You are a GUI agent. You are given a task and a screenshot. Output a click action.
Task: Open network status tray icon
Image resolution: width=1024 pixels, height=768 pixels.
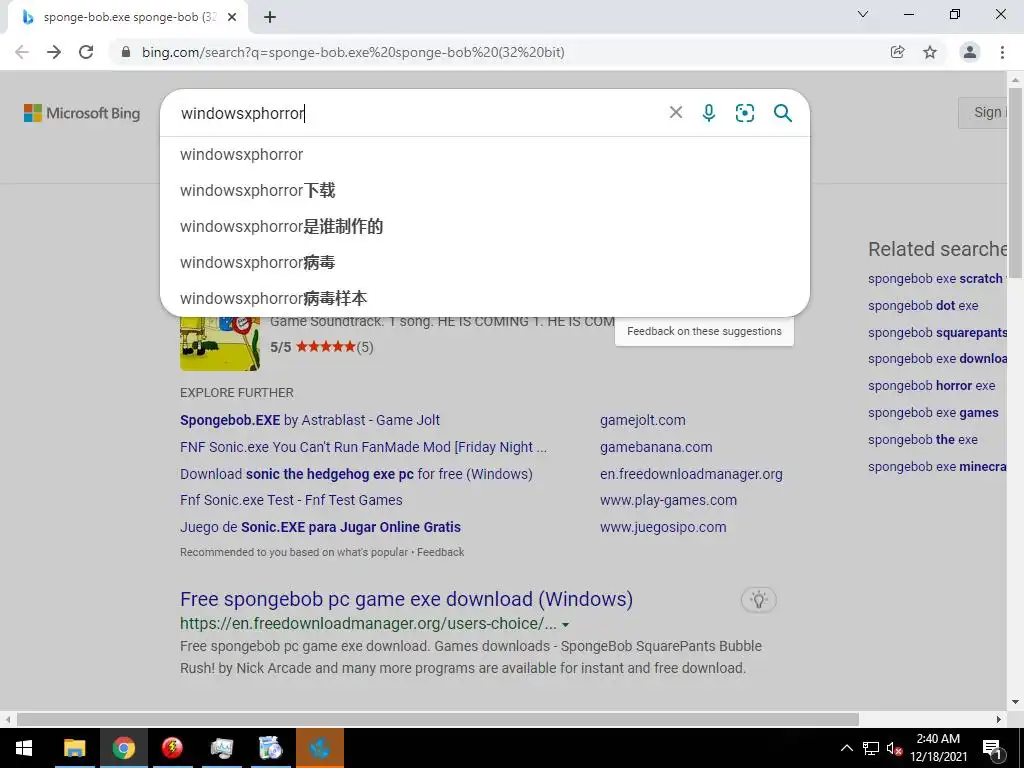pyautogui.click(x=871, y=748)
